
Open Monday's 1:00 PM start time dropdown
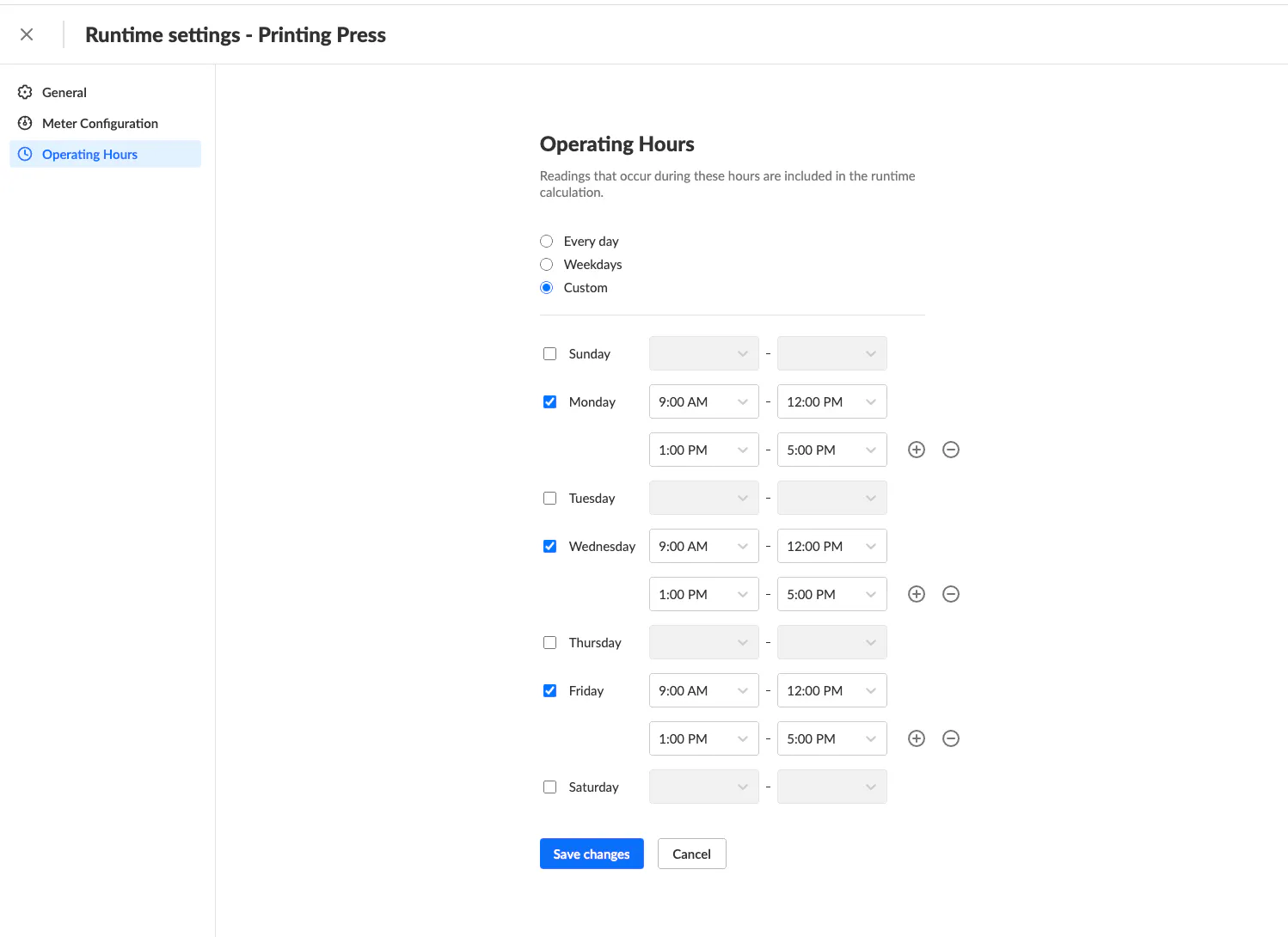point(703,450)
